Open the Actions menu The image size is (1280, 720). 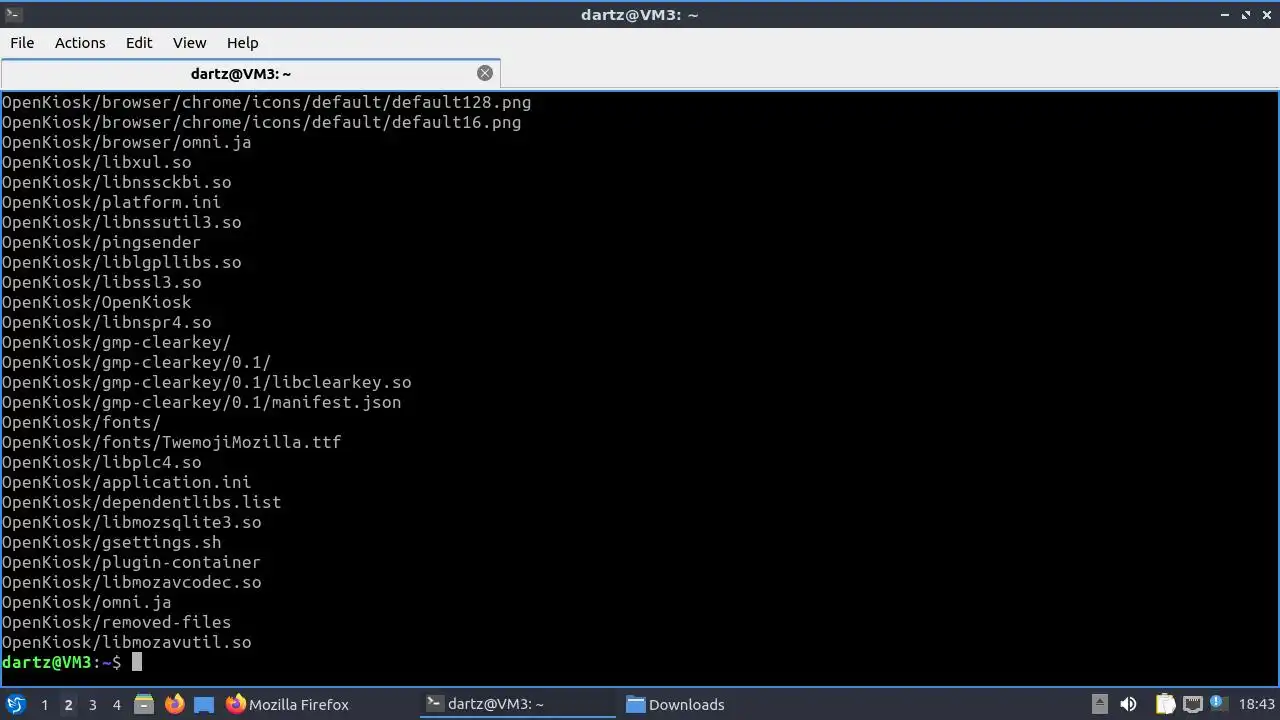tap(80, 43)
